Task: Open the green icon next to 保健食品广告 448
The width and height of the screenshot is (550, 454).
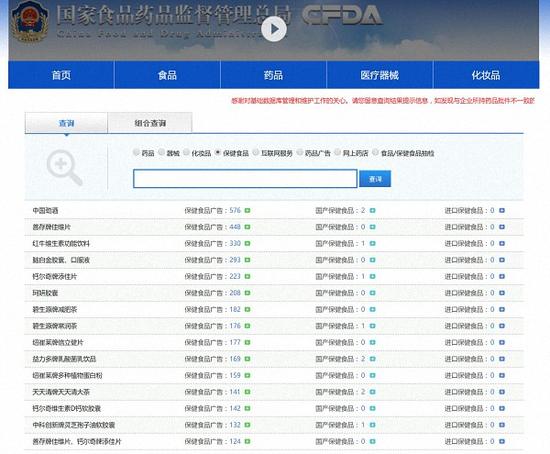Action: tap(247, 227)
